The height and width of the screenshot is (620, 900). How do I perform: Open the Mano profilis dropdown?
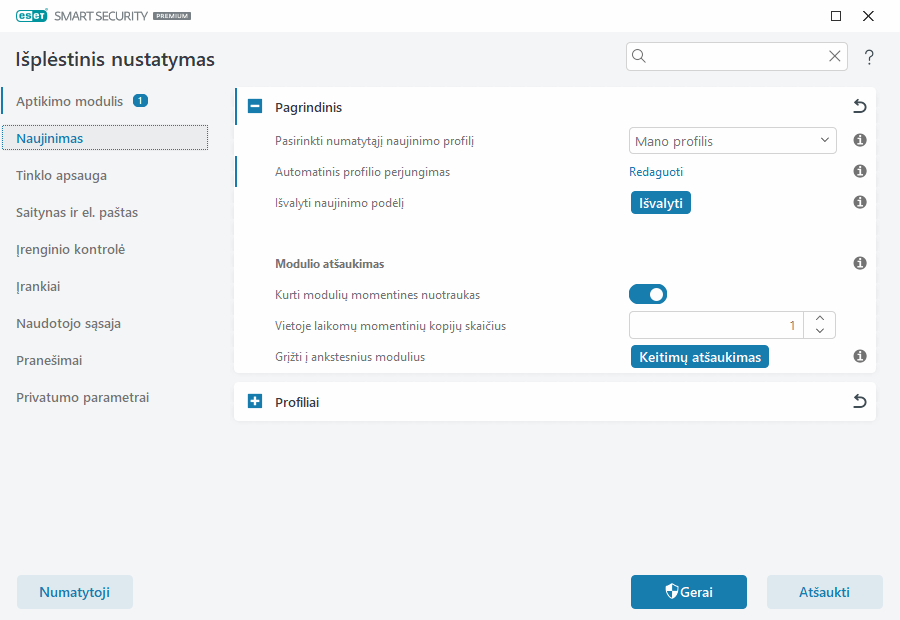733,141
